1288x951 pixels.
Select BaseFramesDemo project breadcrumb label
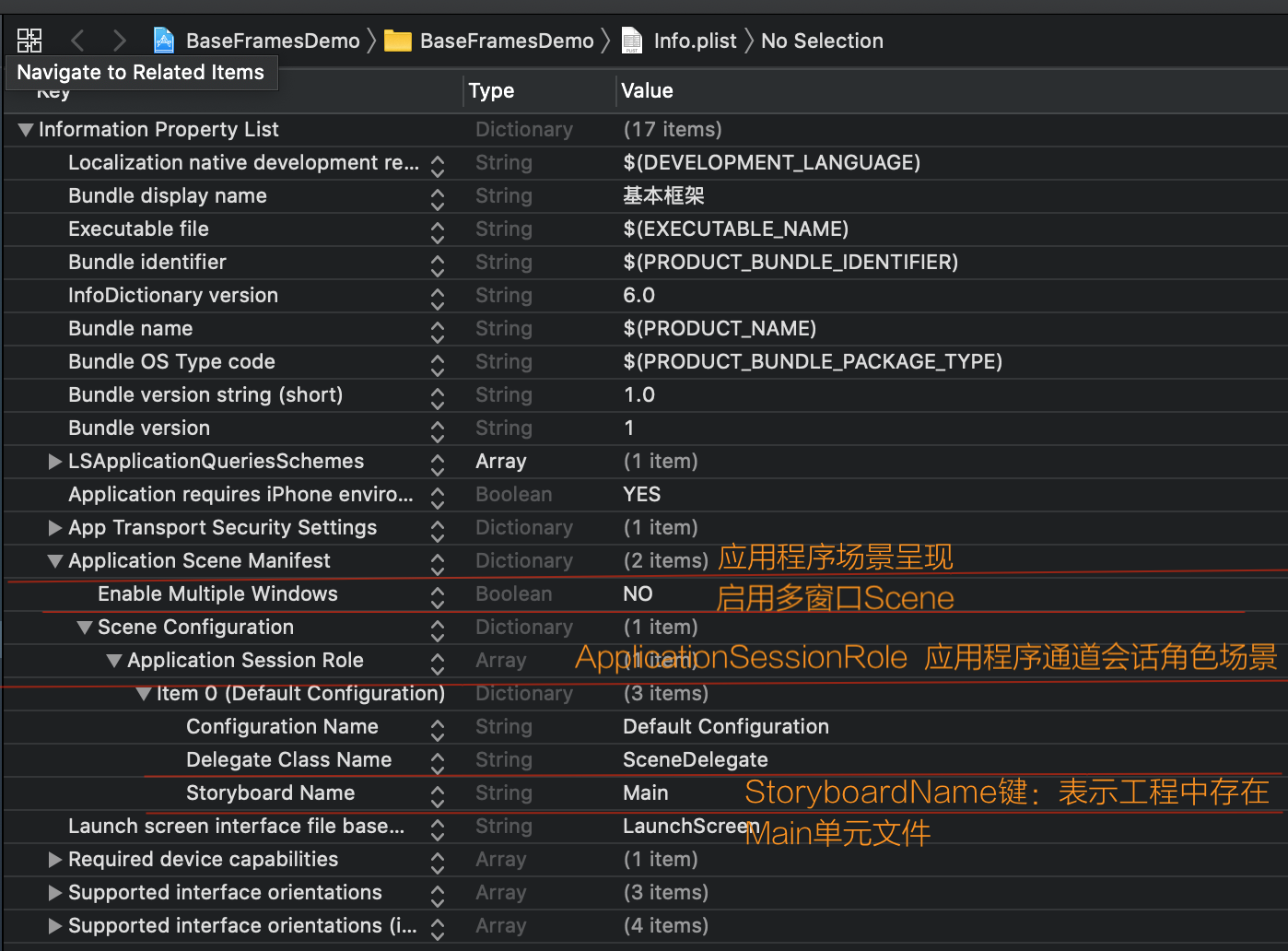pos(273,41)
